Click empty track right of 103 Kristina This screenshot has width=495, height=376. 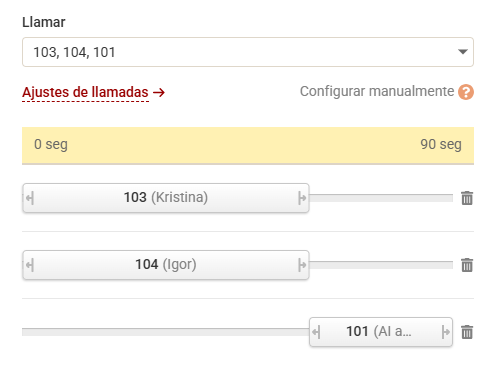pyautogui.click(x=381, y=198)
